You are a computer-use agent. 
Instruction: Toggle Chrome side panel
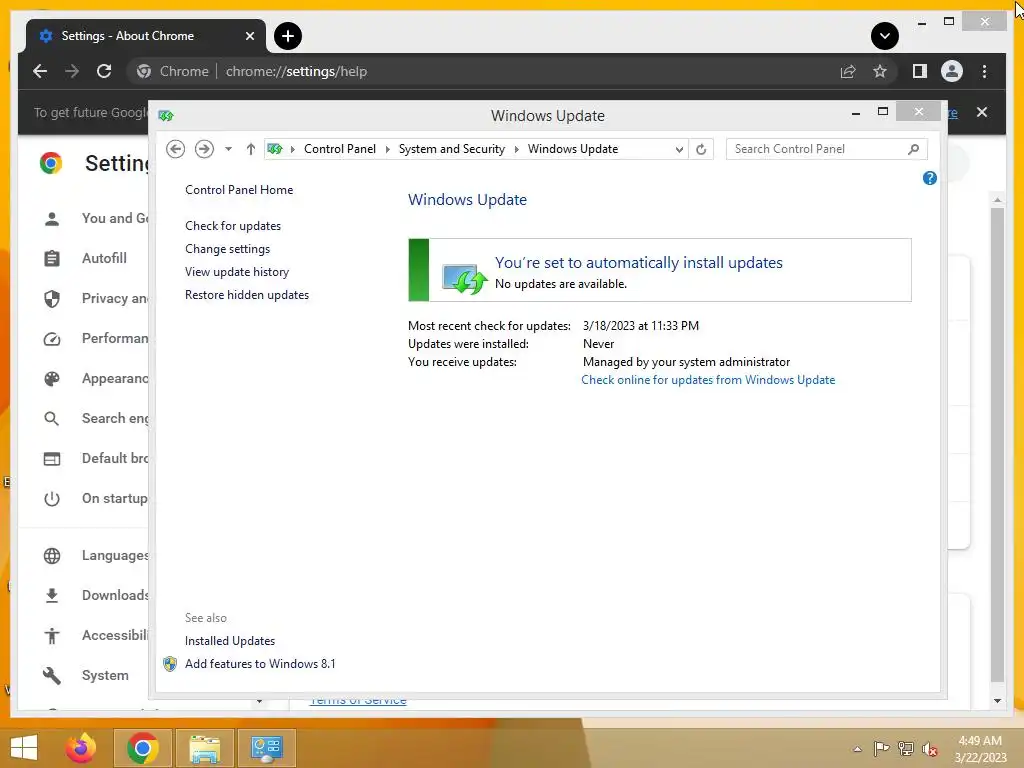920,71
